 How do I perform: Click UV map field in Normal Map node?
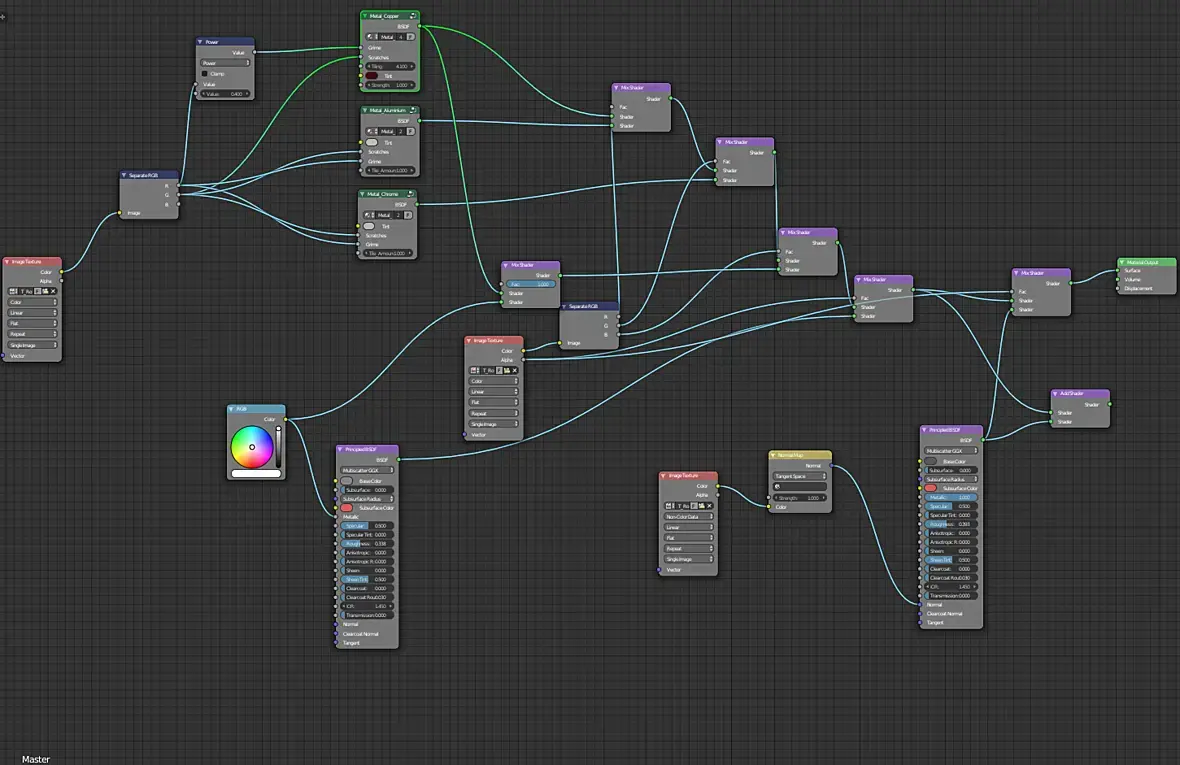pos(800,487)
